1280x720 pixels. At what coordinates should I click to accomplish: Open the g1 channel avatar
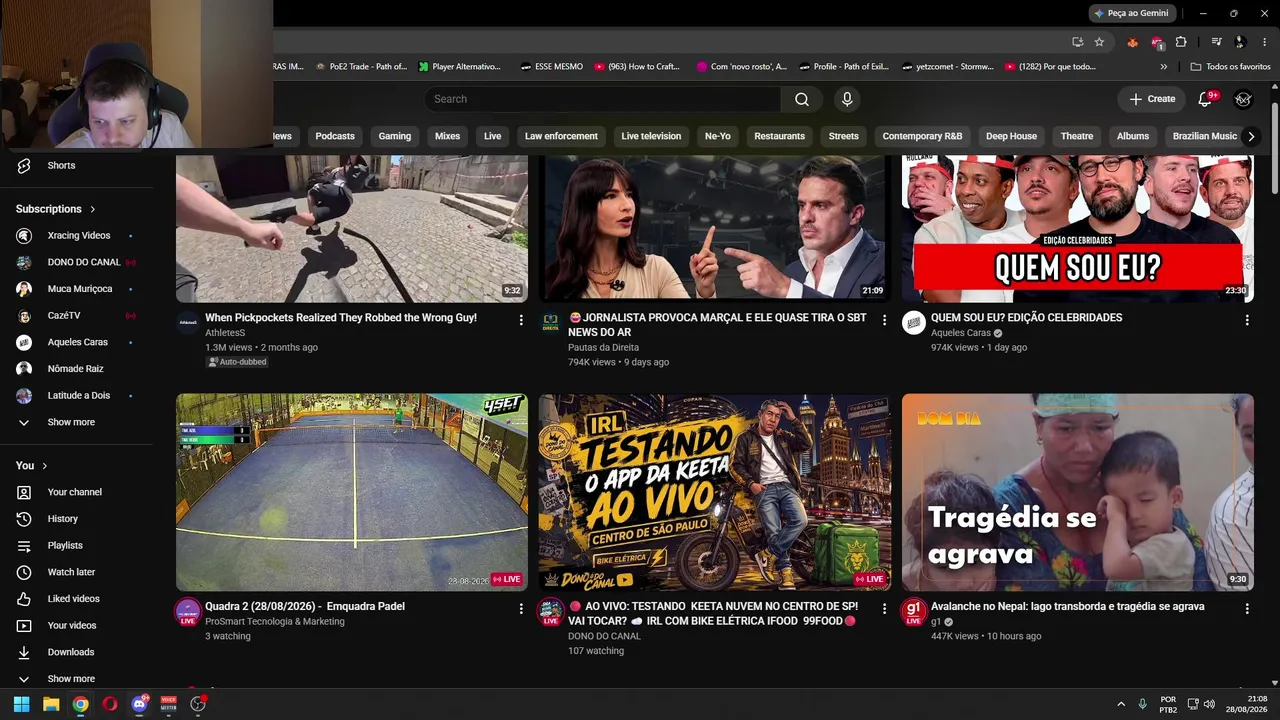coord(914,612)
